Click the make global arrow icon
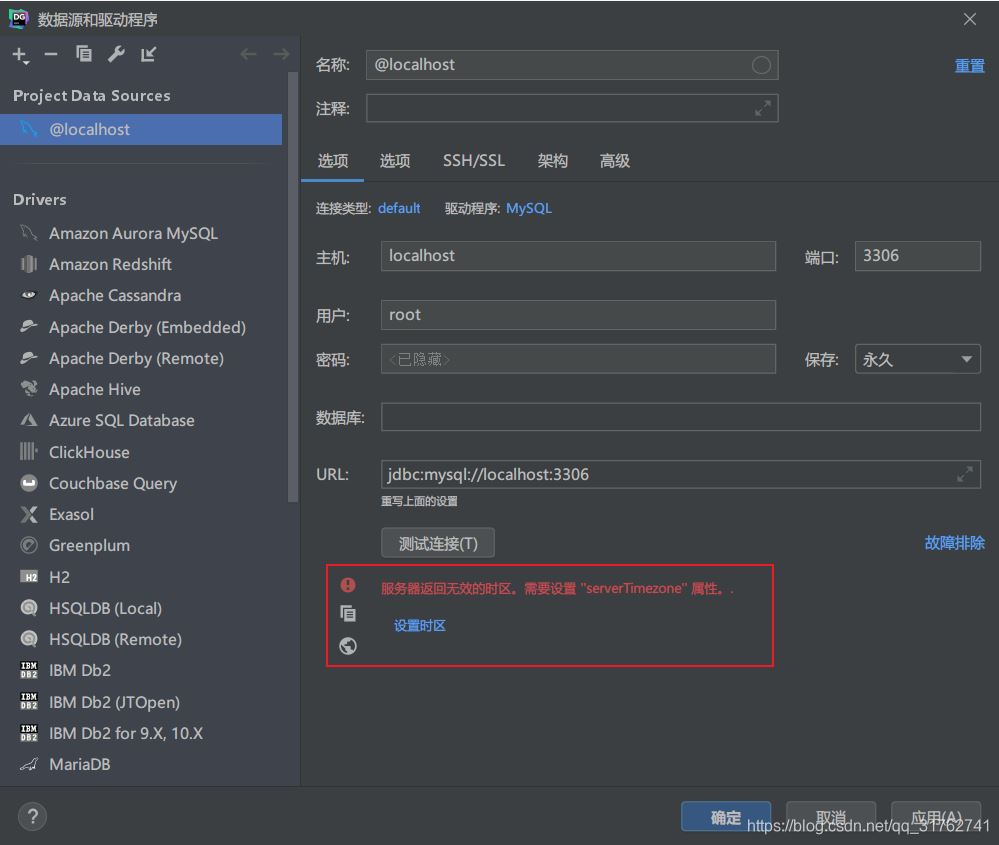 [148, 55]
